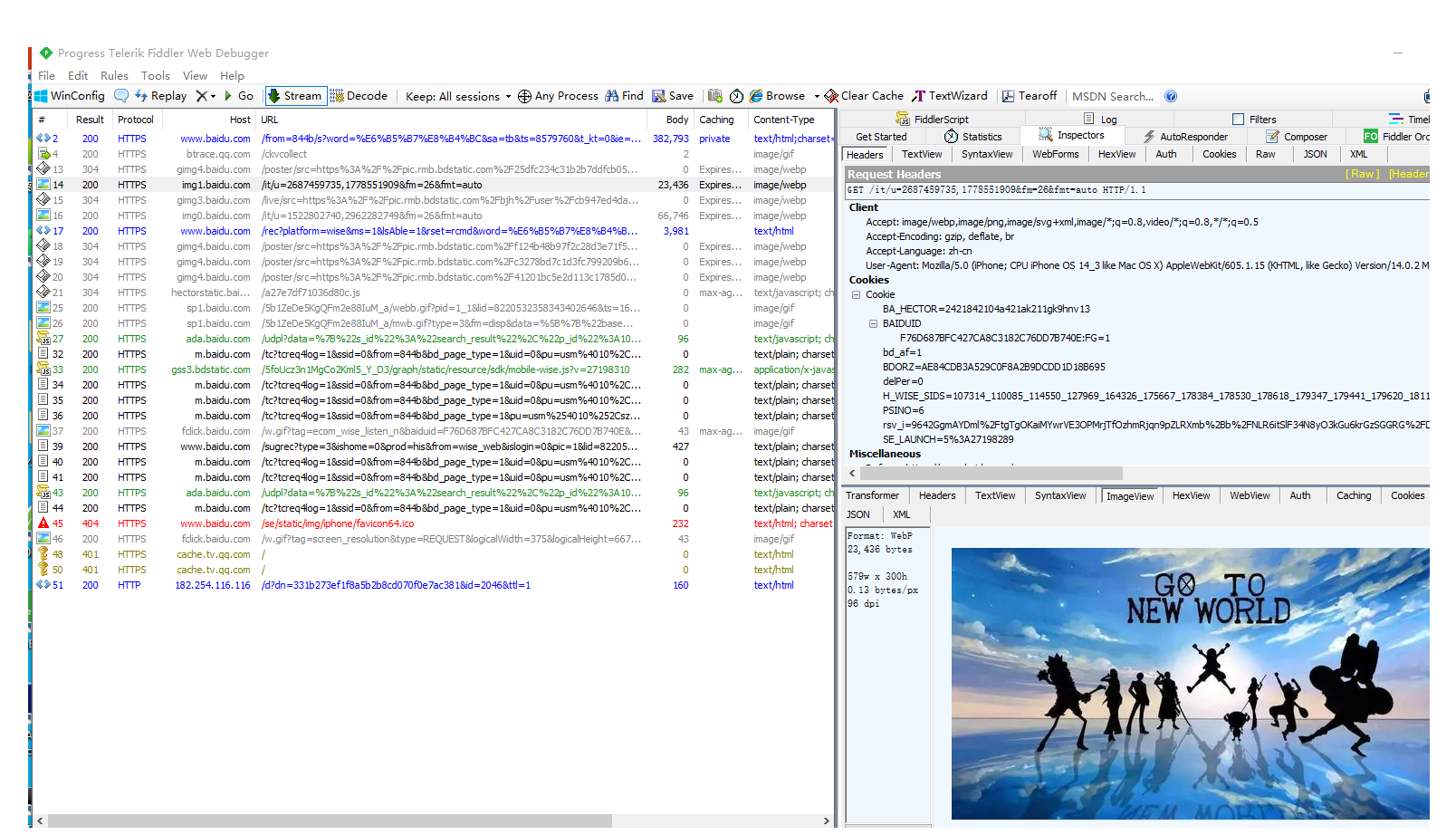Viewport: 1456px width, 835px height.
Task: Select the response WebView tab
Action: click(x=1250, y=495)
